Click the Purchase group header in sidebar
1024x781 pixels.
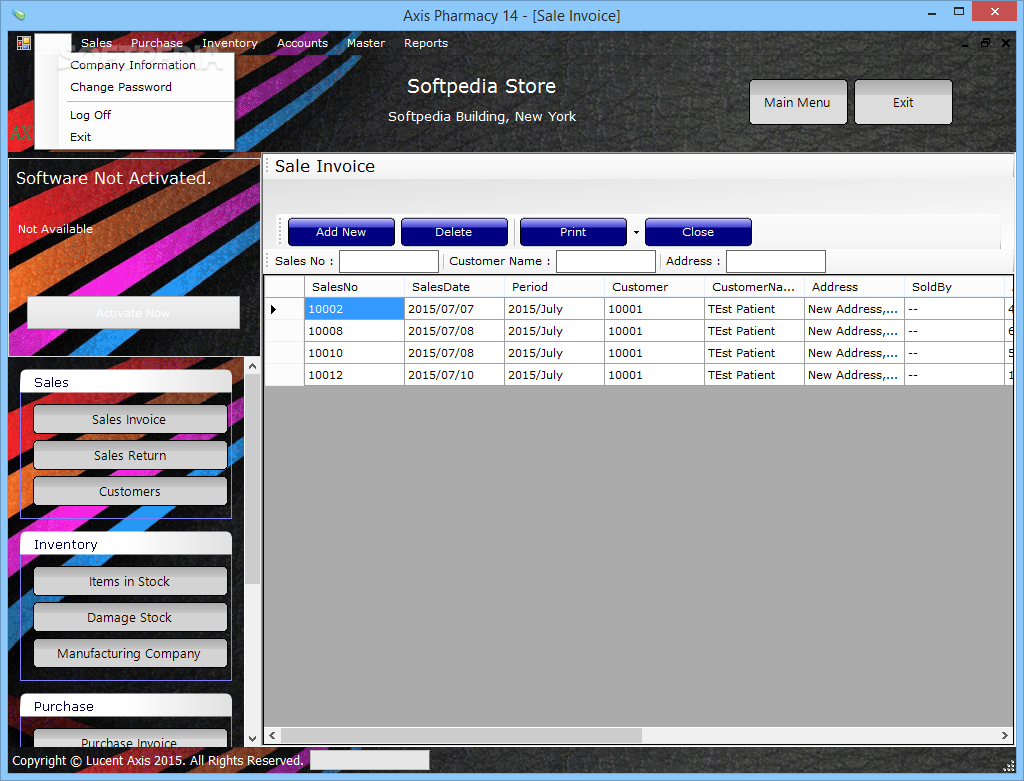click(126, 707)
